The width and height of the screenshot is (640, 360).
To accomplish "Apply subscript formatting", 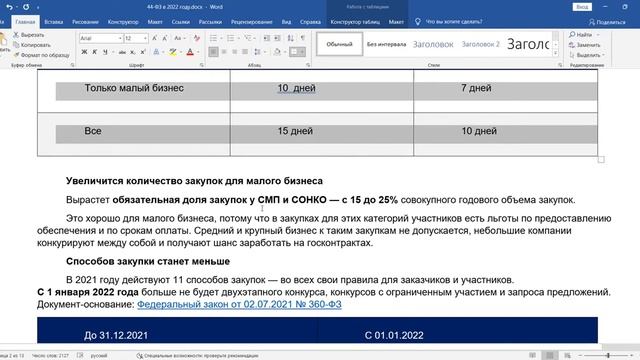I will pos(133,52).
